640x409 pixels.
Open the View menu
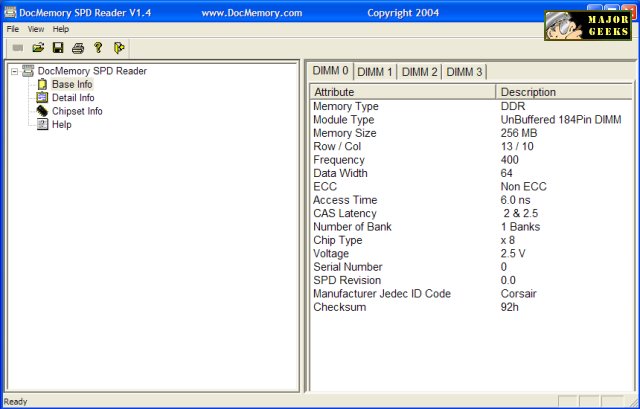pos(36,29)
